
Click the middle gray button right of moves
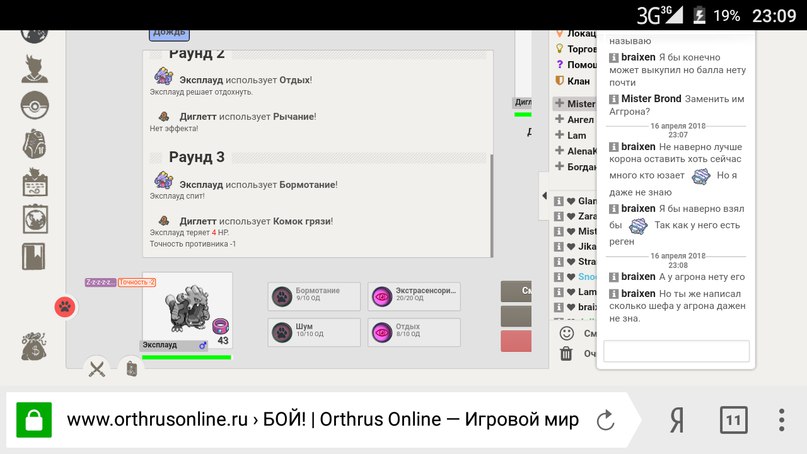[x=516, y=316]
